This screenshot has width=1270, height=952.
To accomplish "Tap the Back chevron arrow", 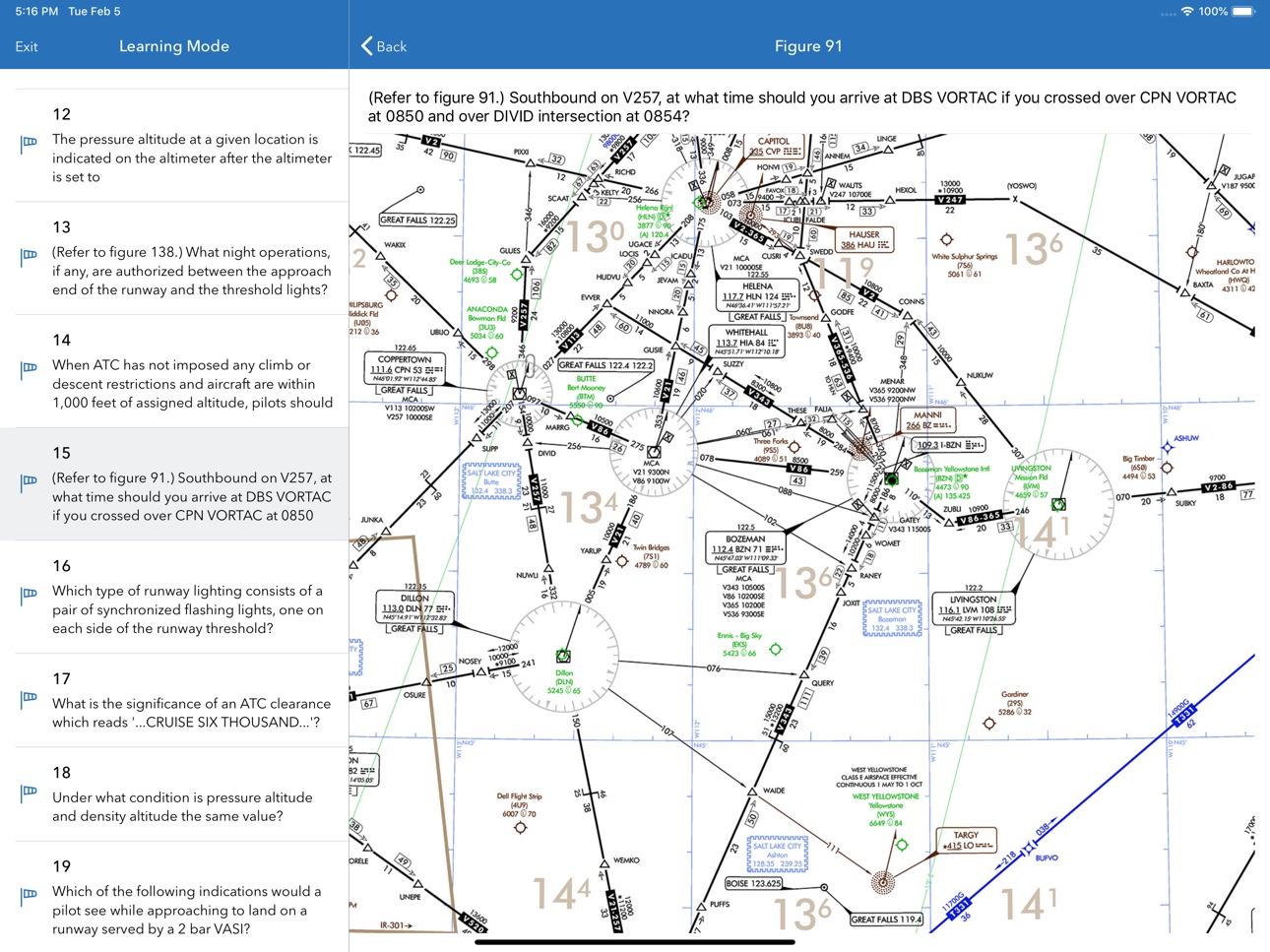I will coord(366,46).
